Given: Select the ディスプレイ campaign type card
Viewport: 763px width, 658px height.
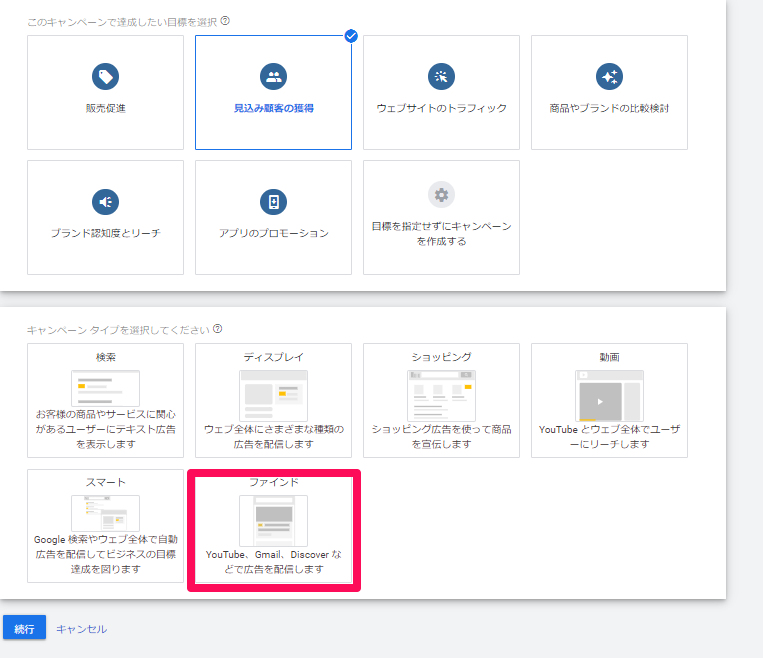Looking at the screenshot, I should [273, 400].
